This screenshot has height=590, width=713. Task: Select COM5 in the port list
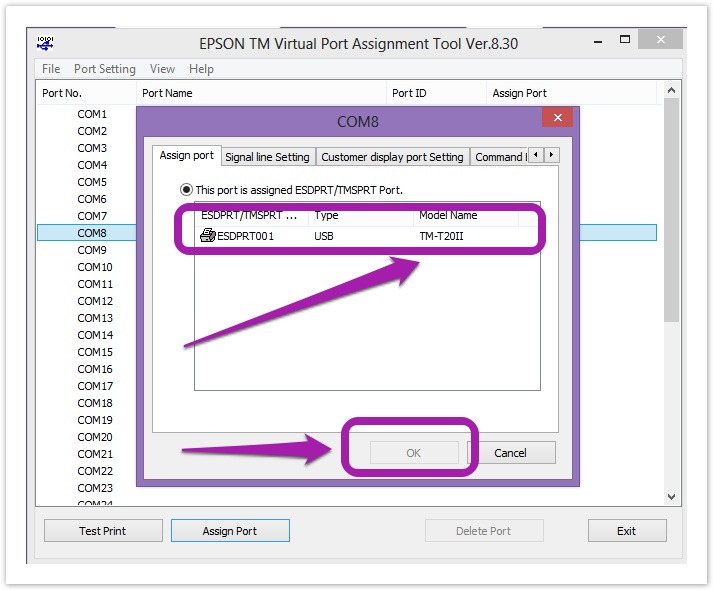pyautogui.click(x=92, y=182)
